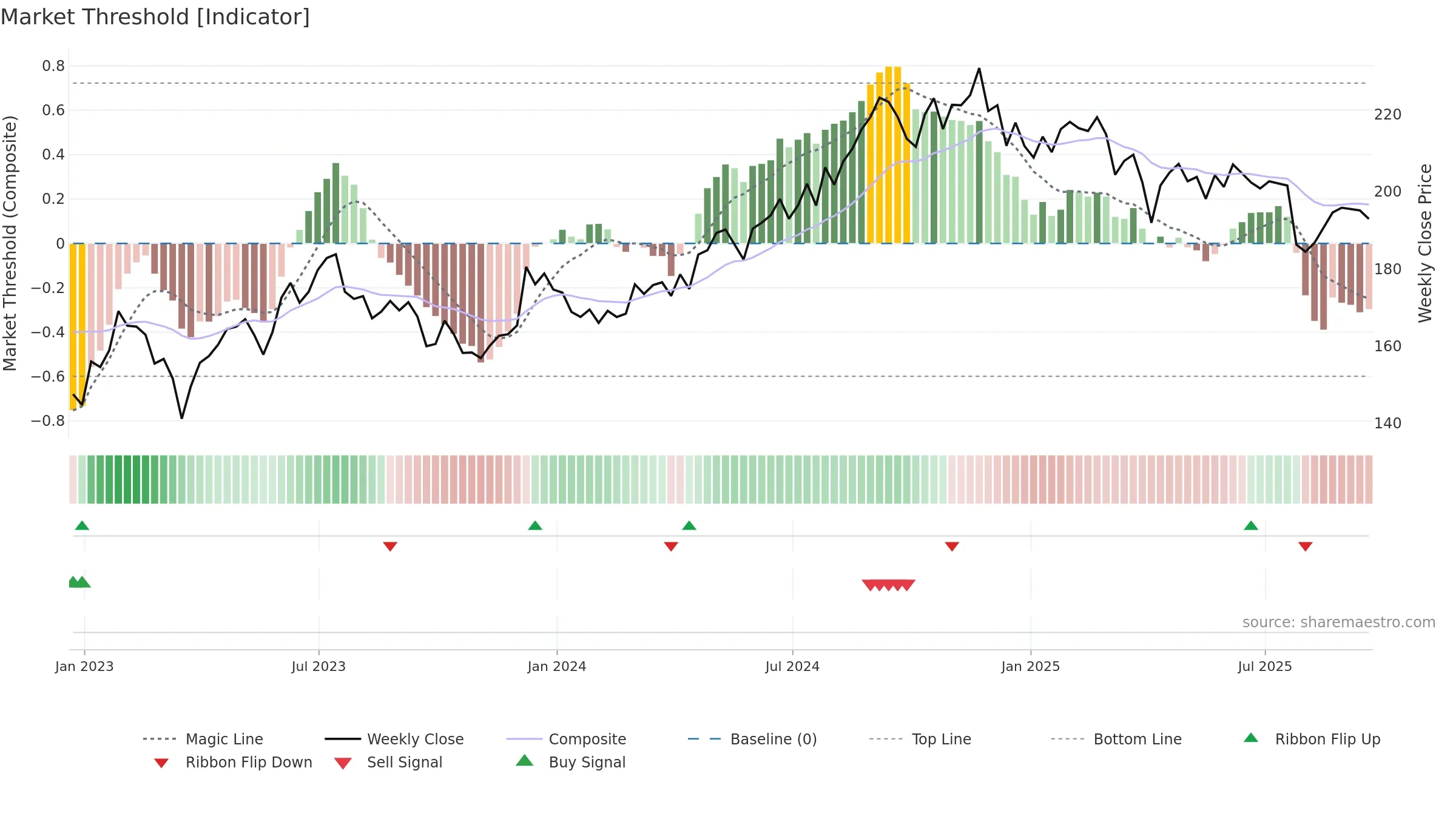The width and height of the screenshot is (1456, 819).
Task: Click the Ribbon Flip Up marker near April 2024
Action: [x=689, y=525]
